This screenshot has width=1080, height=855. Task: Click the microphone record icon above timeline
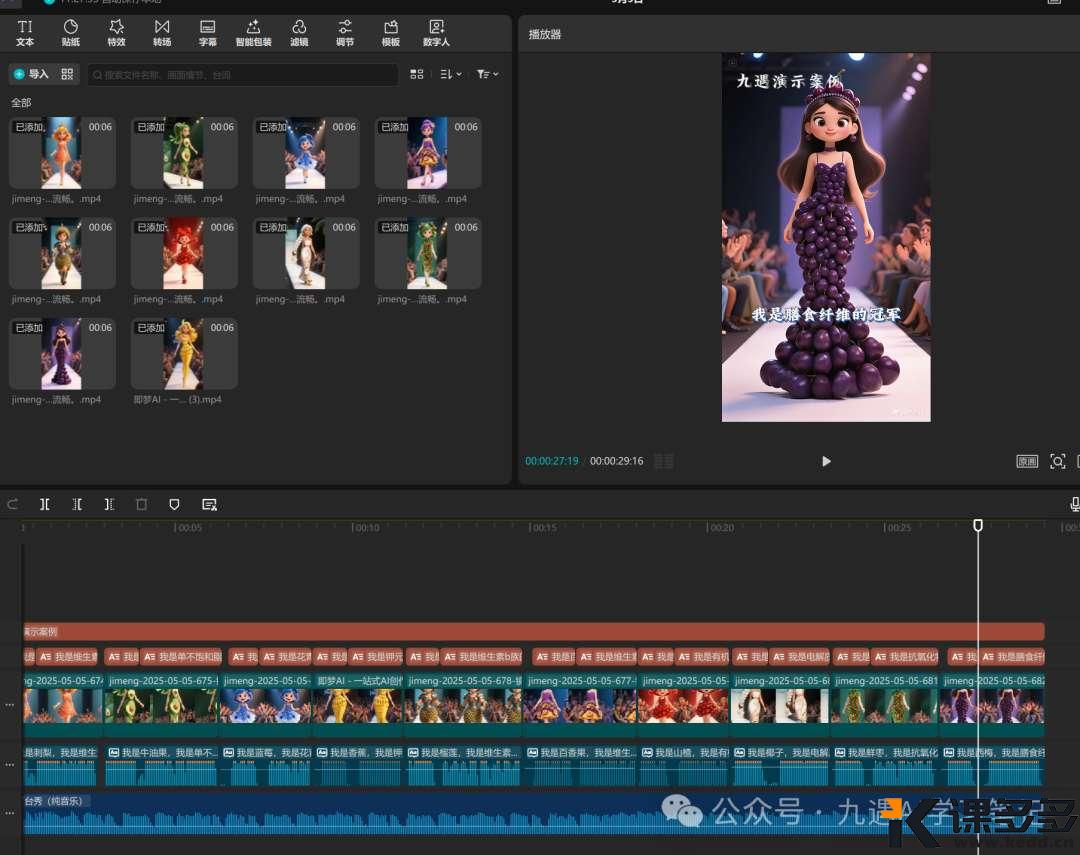(1074, 504)
